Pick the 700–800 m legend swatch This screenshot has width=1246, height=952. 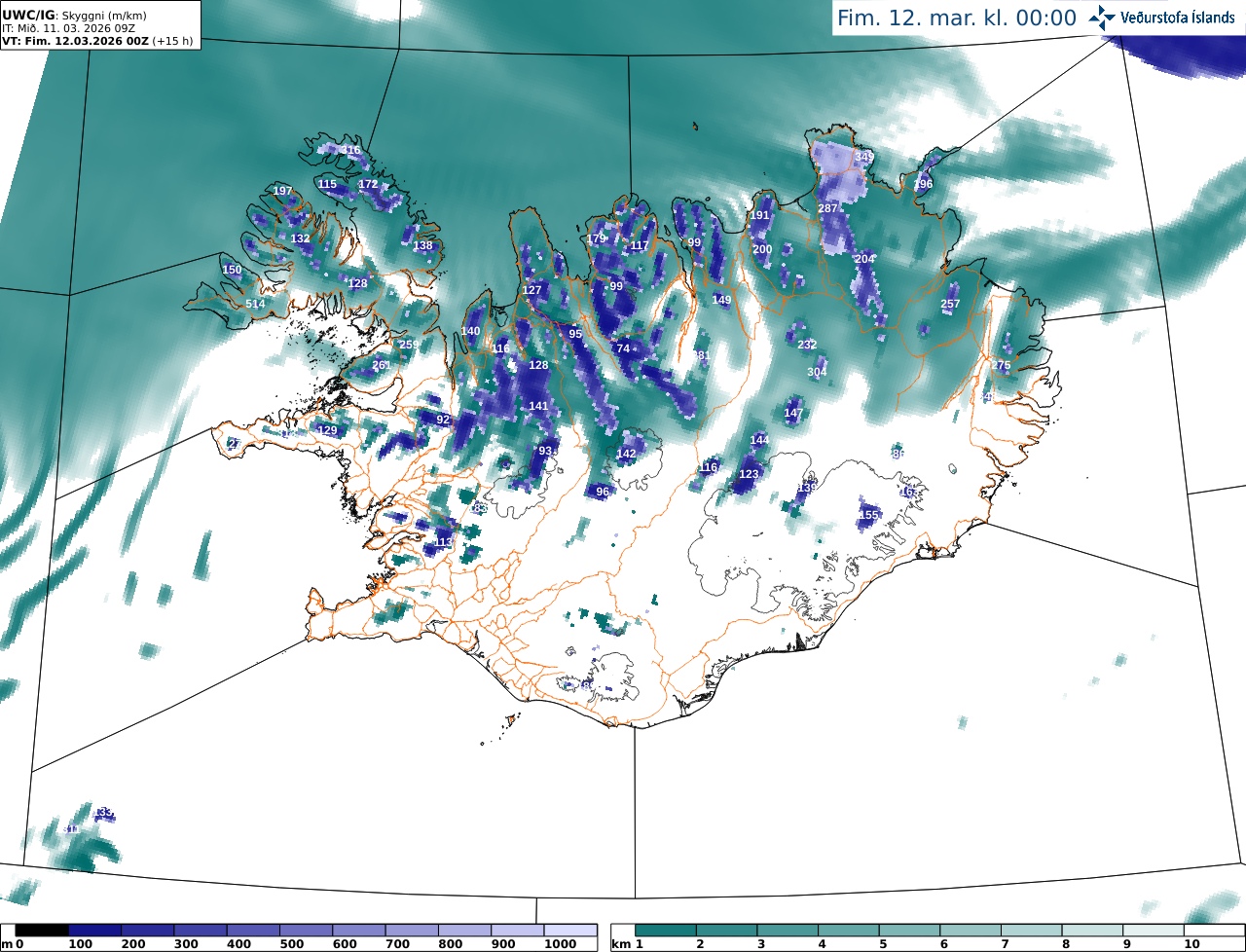coord(412,931)
